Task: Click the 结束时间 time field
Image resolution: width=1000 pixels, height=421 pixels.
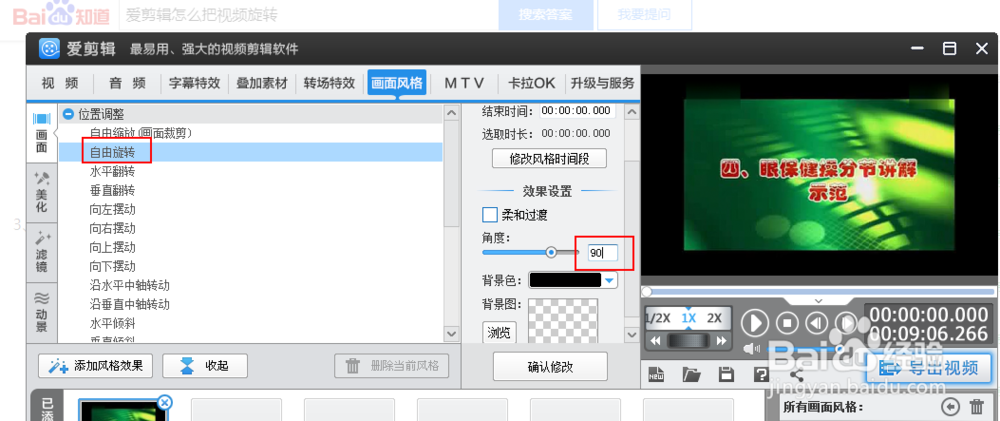Action: point(577,111)
